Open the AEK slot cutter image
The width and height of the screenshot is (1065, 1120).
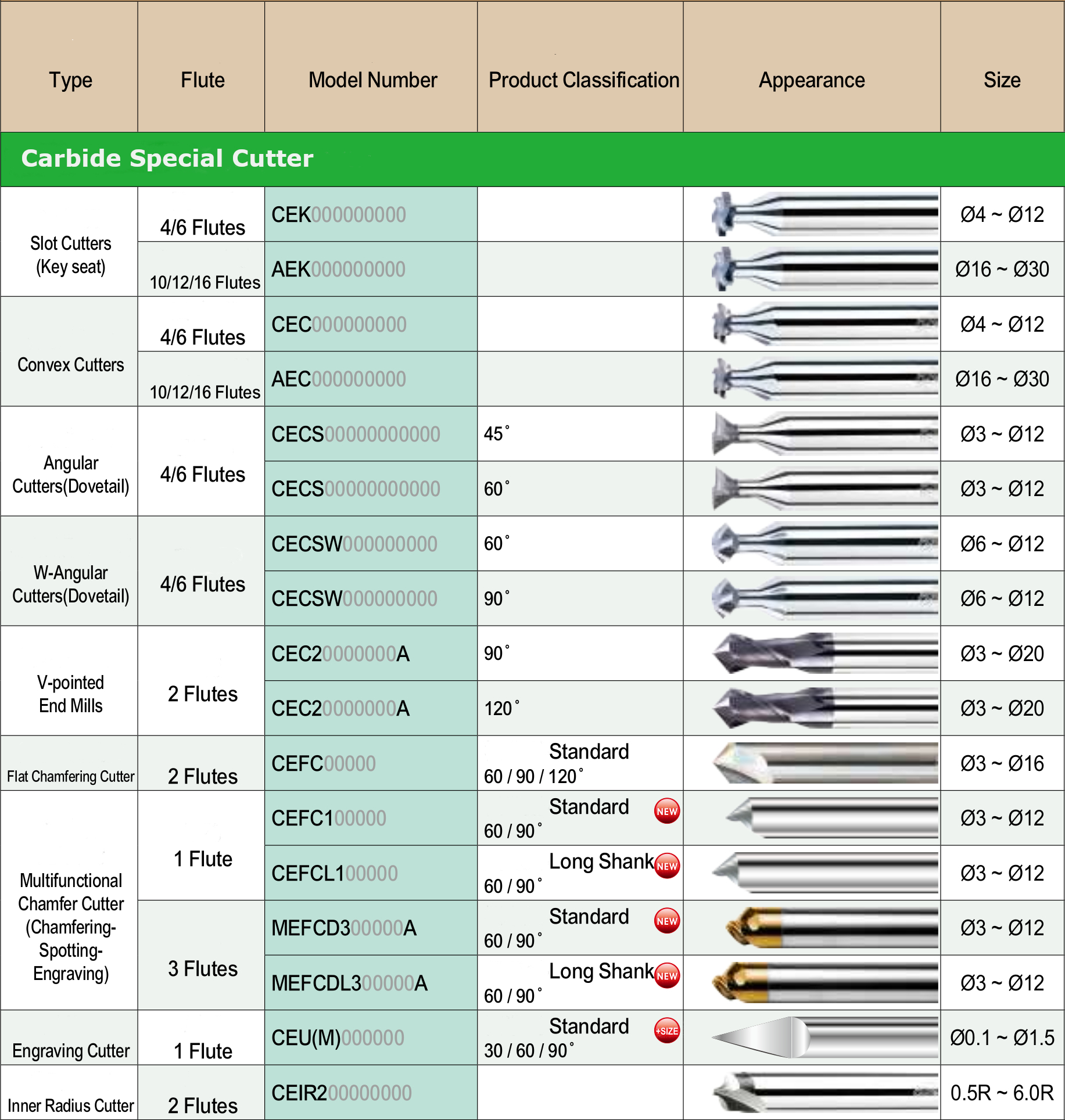pos(824,269)
